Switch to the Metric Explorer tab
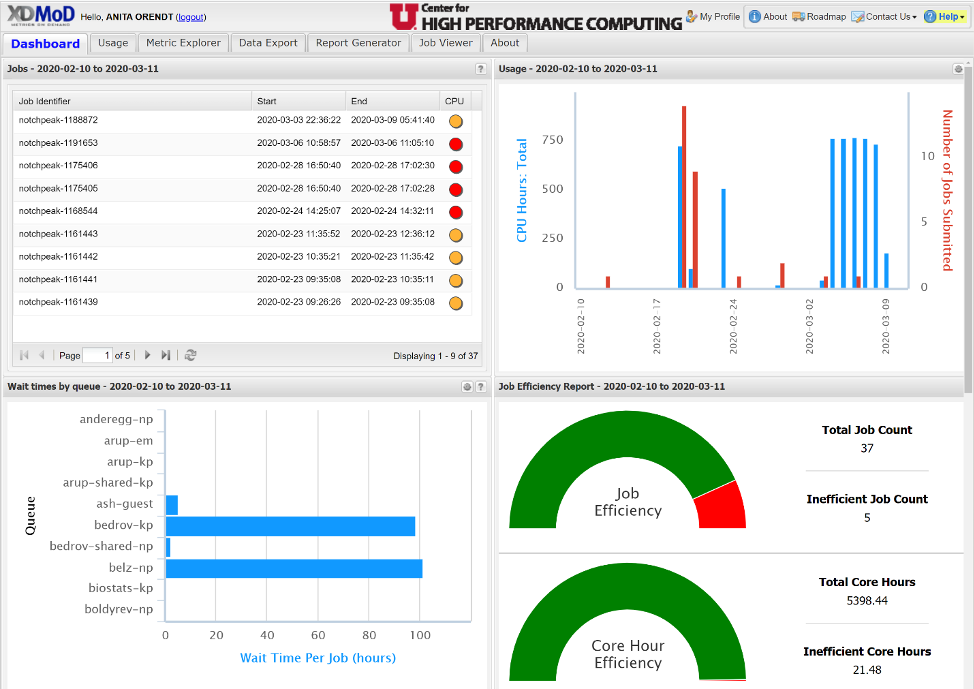Viewport: 974px width, 689px height. [183, 43]
